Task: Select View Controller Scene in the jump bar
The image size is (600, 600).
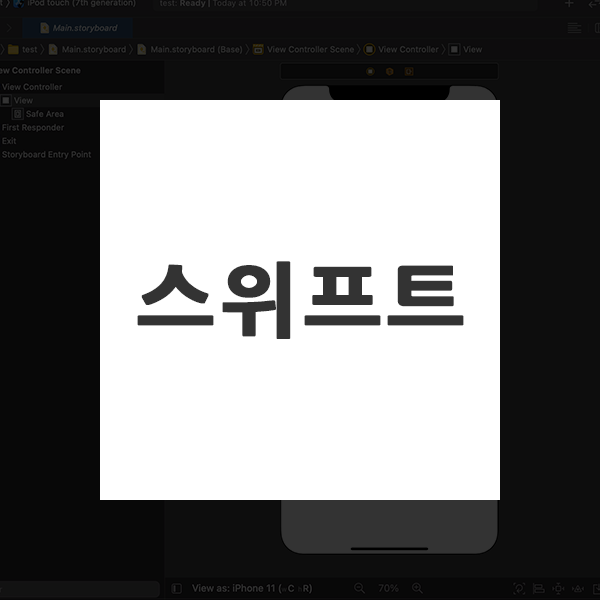Action: pos(310,49)
